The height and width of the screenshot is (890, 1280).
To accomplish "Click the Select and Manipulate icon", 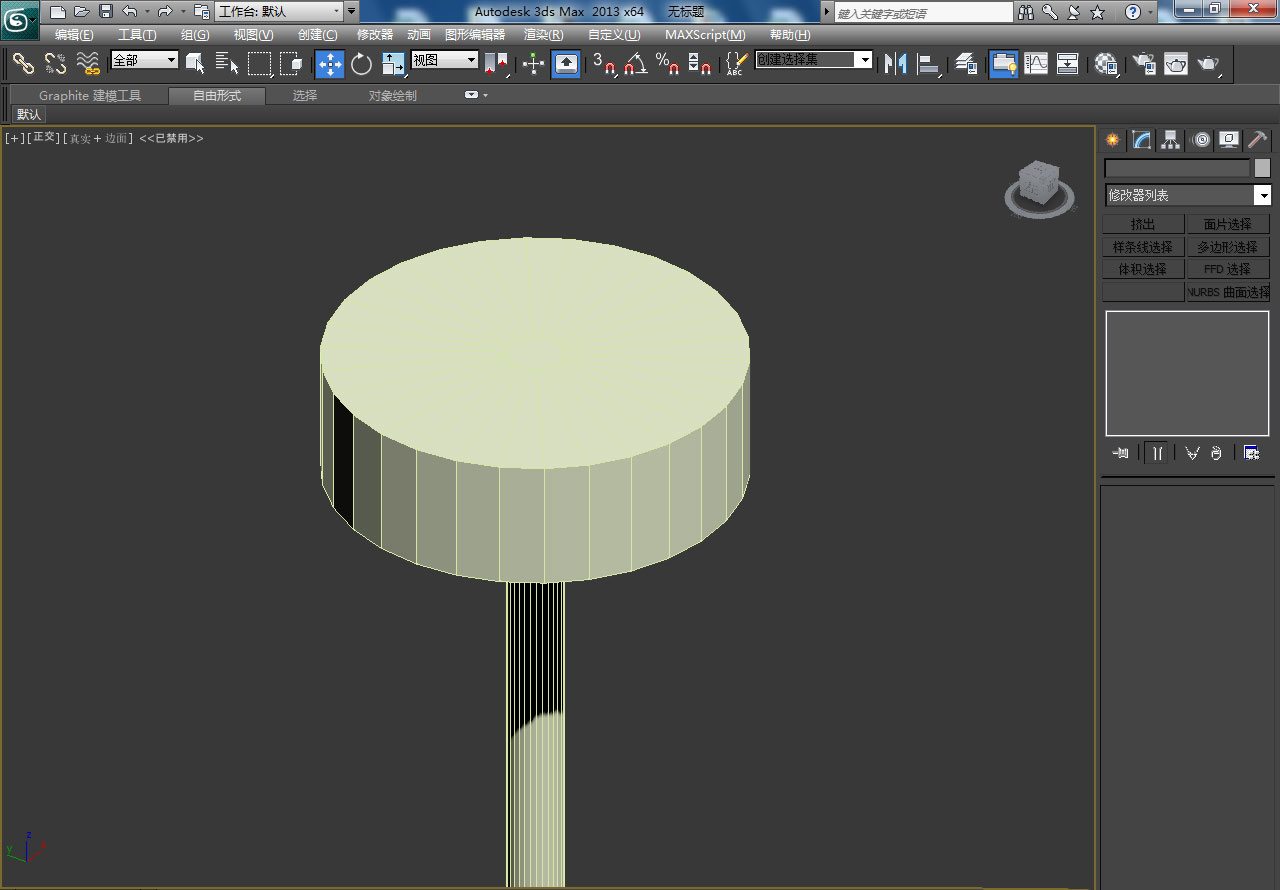I will (533, 64).
